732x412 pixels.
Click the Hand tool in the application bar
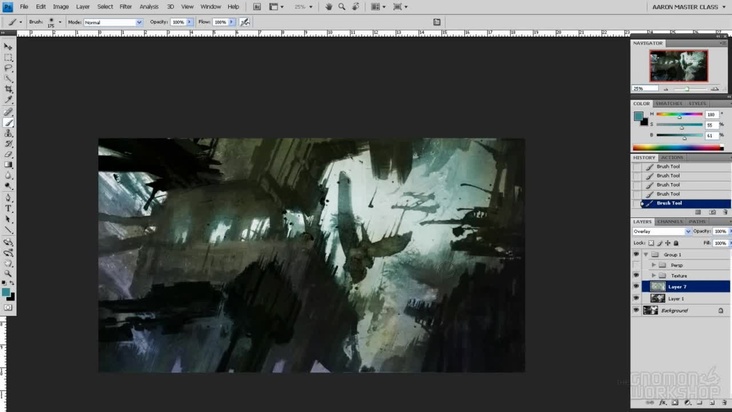[x=329, y=7]
